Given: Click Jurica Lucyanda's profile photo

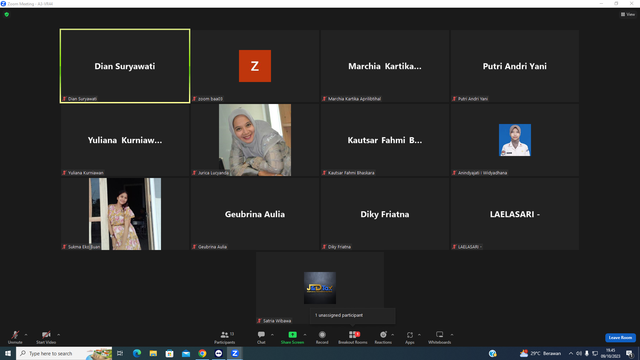Looking at the screenshot, I should [255, 140].
